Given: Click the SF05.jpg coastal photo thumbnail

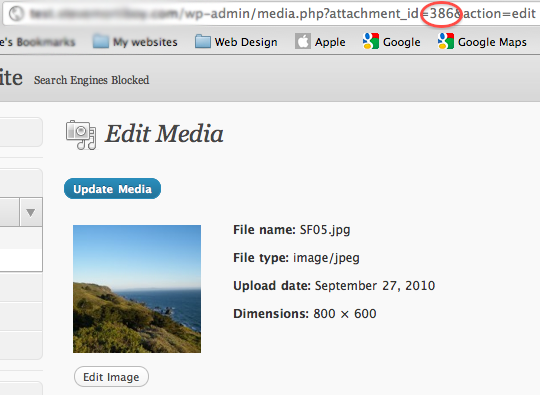Looking at the screenshot, I should pos(137,289).
